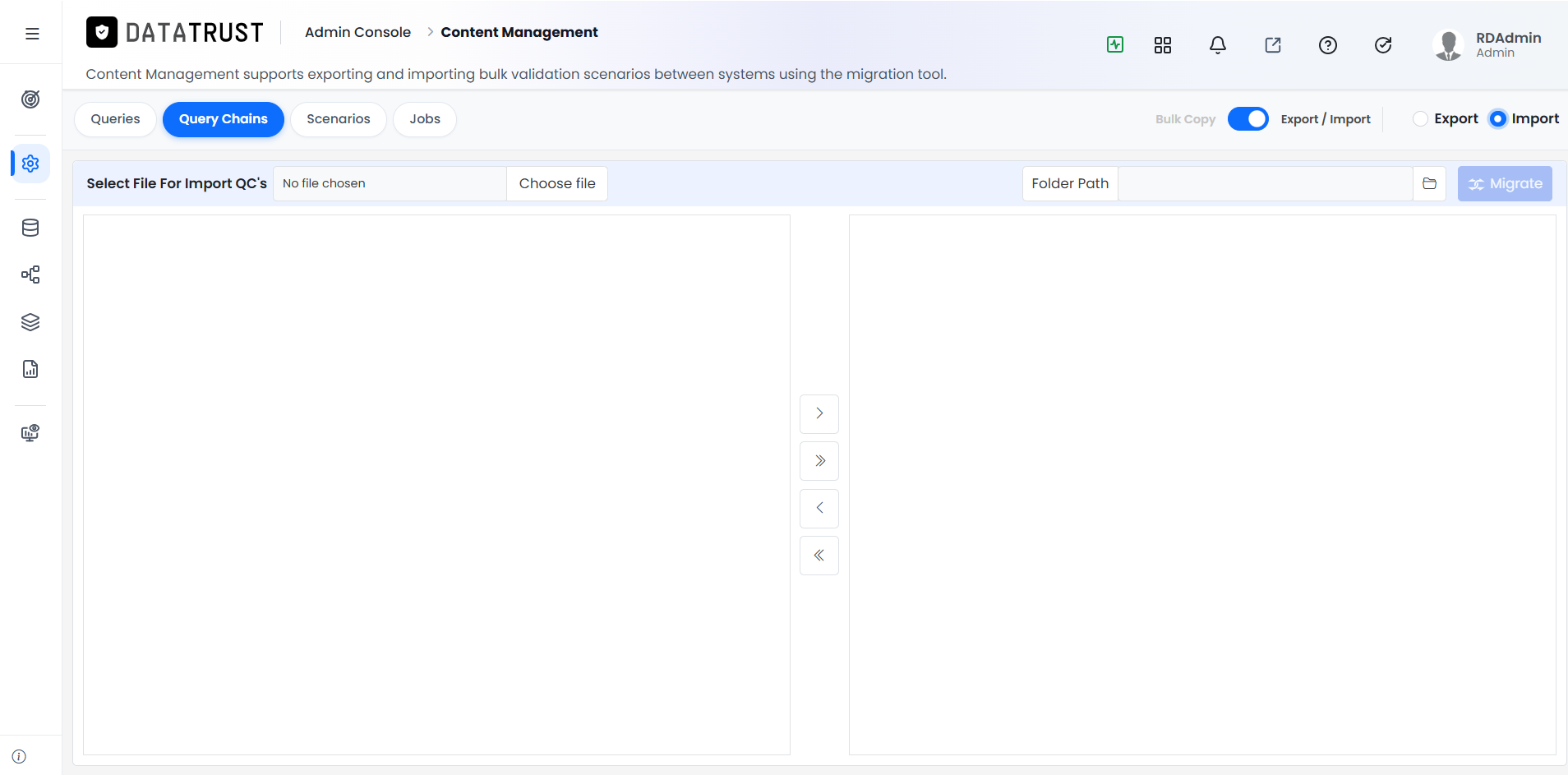This screenshot has width=1568, height=775.
Task: Click the Choose file button
Action: point(557,183)
